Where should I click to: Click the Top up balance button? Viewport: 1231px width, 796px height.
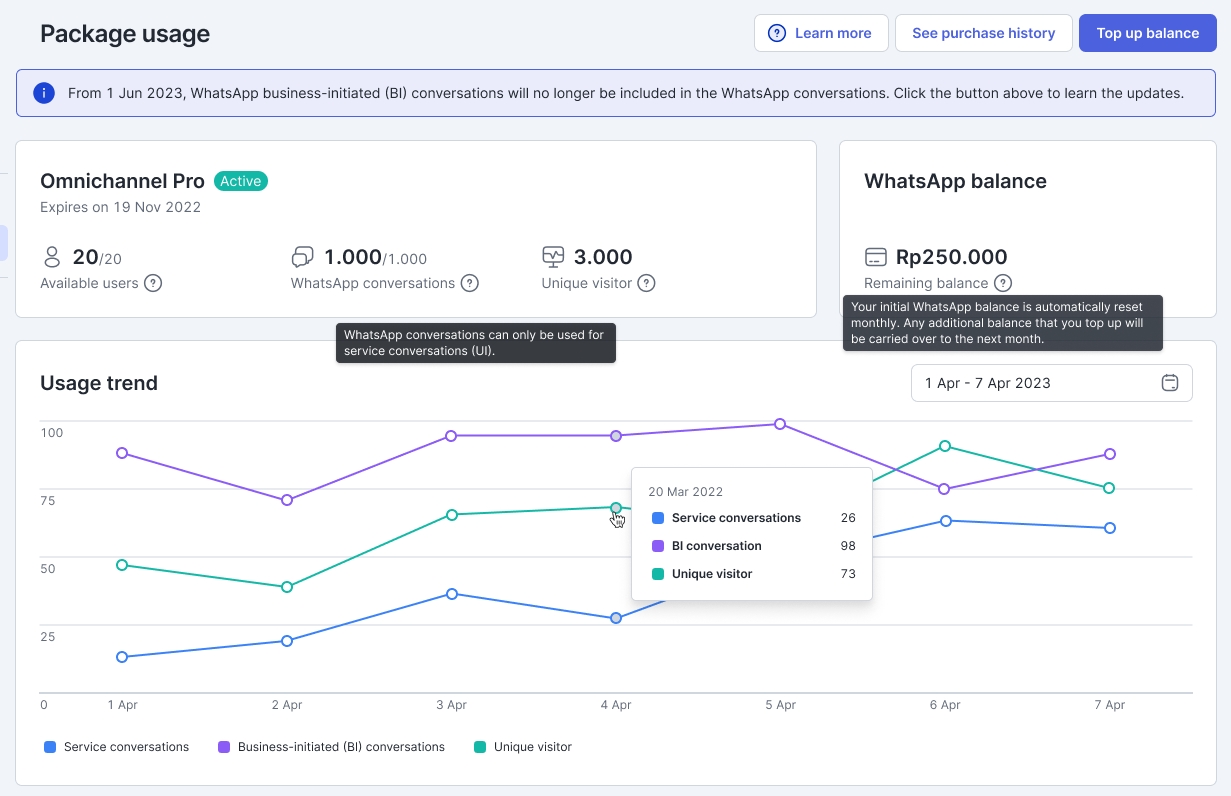1147,32
